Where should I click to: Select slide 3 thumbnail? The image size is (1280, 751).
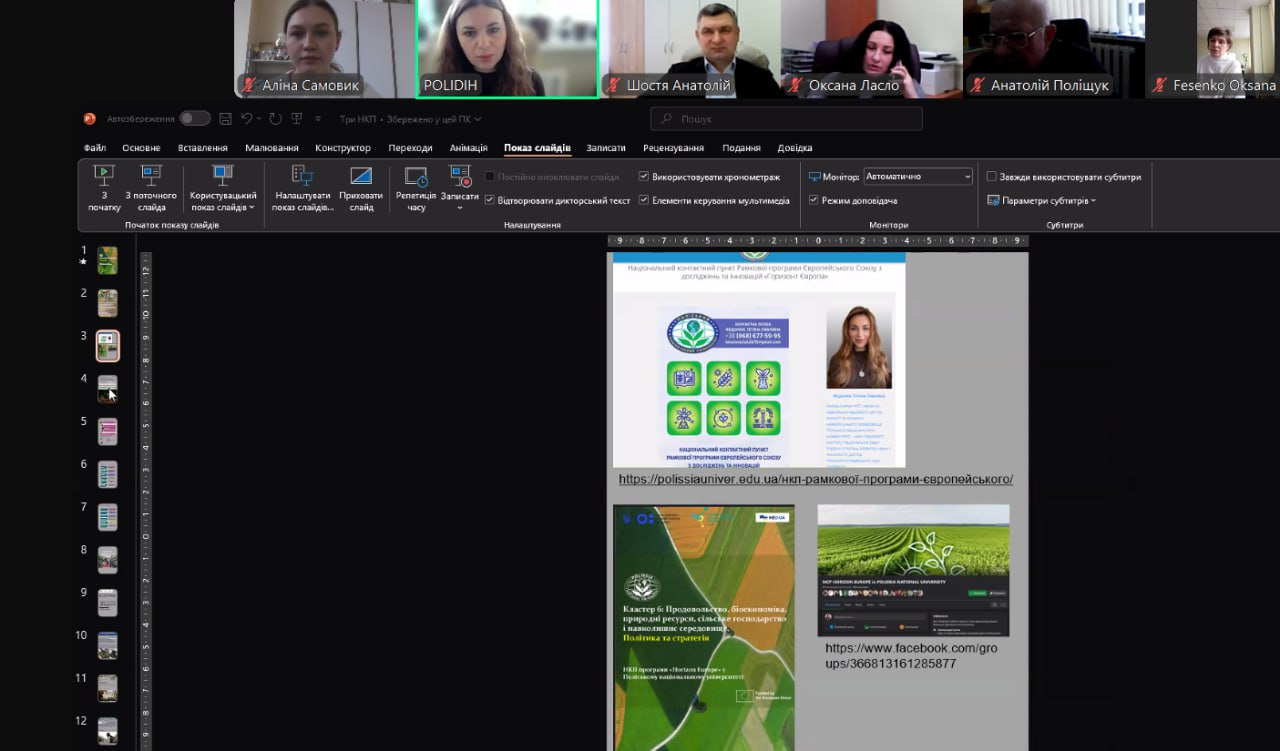pos(107,346)
